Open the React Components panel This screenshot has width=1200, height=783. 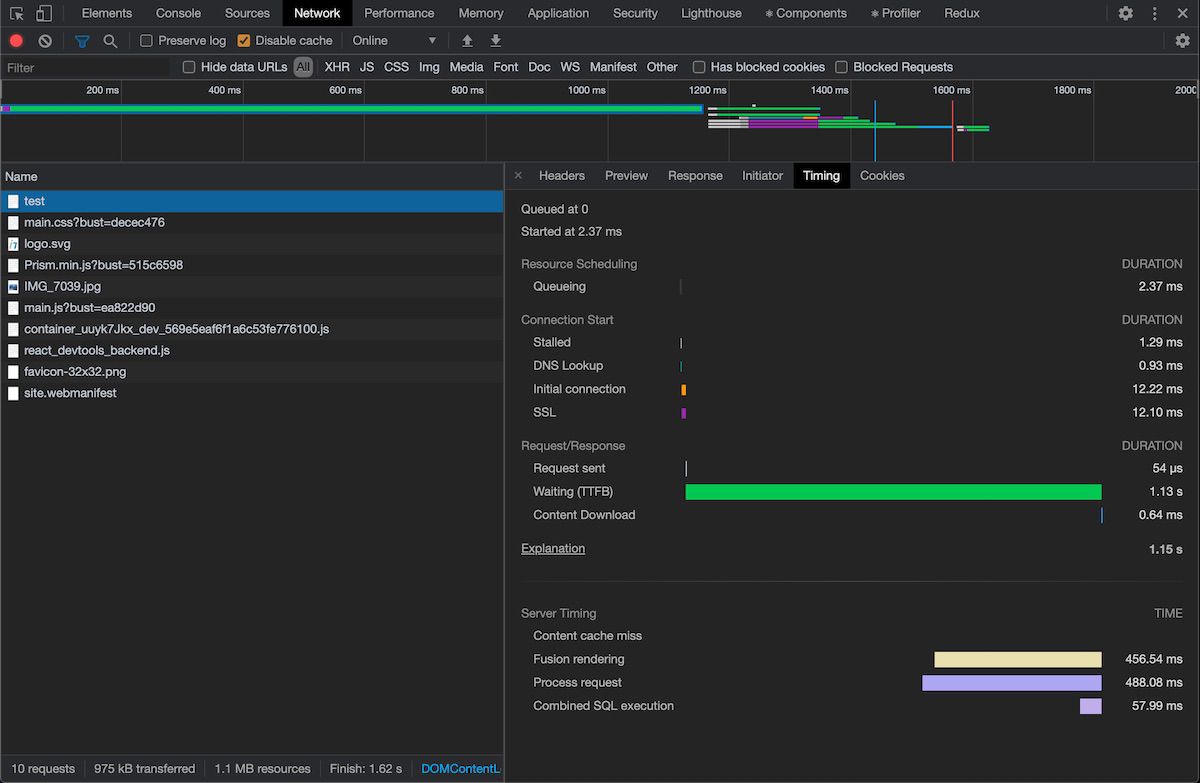coord(806,13)
